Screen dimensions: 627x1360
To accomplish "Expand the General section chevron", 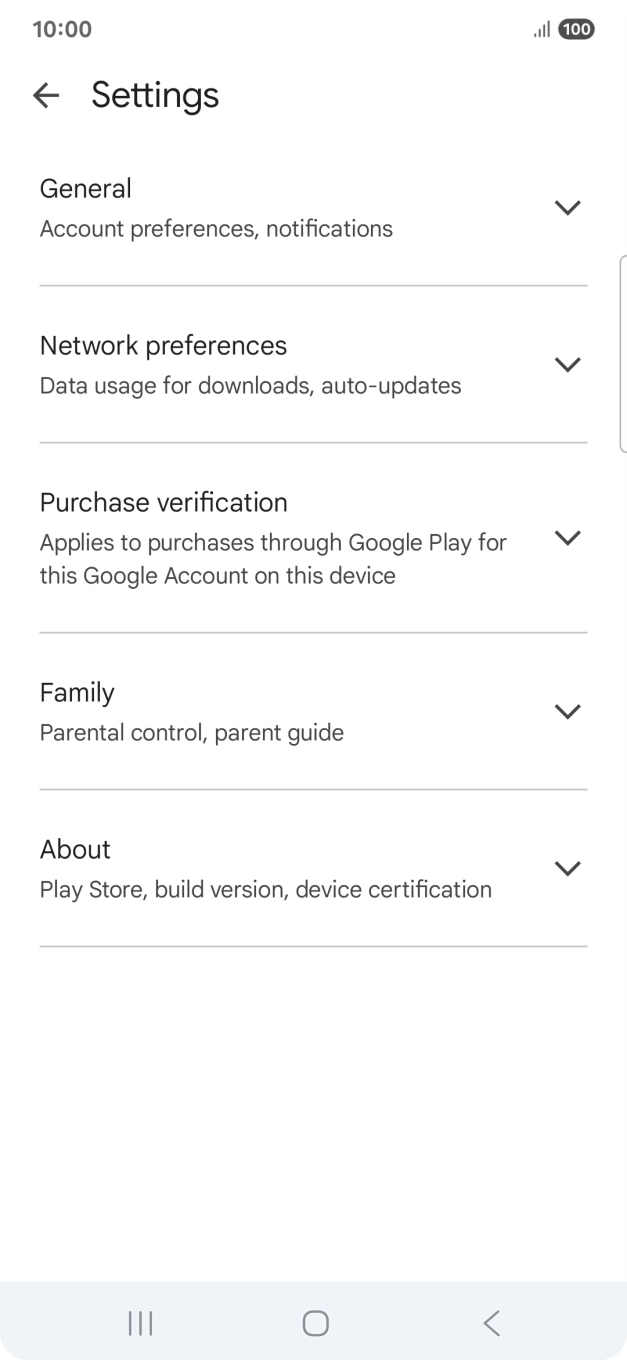I will coord(567,208).
